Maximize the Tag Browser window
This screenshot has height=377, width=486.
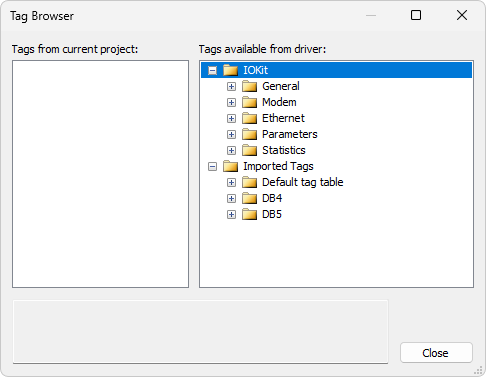tap(416, 15)
